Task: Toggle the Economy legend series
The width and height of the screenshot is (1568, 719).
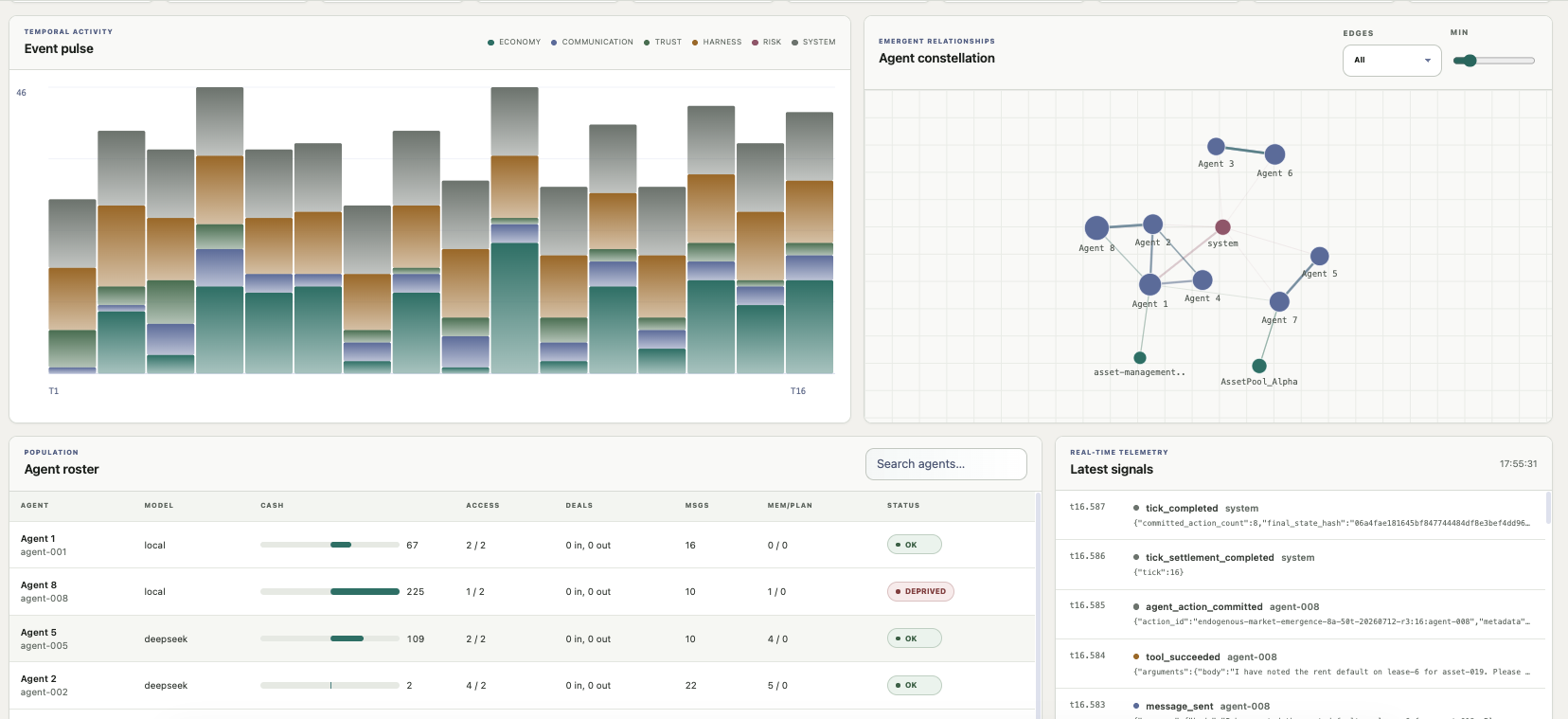Action: point(514,42)
